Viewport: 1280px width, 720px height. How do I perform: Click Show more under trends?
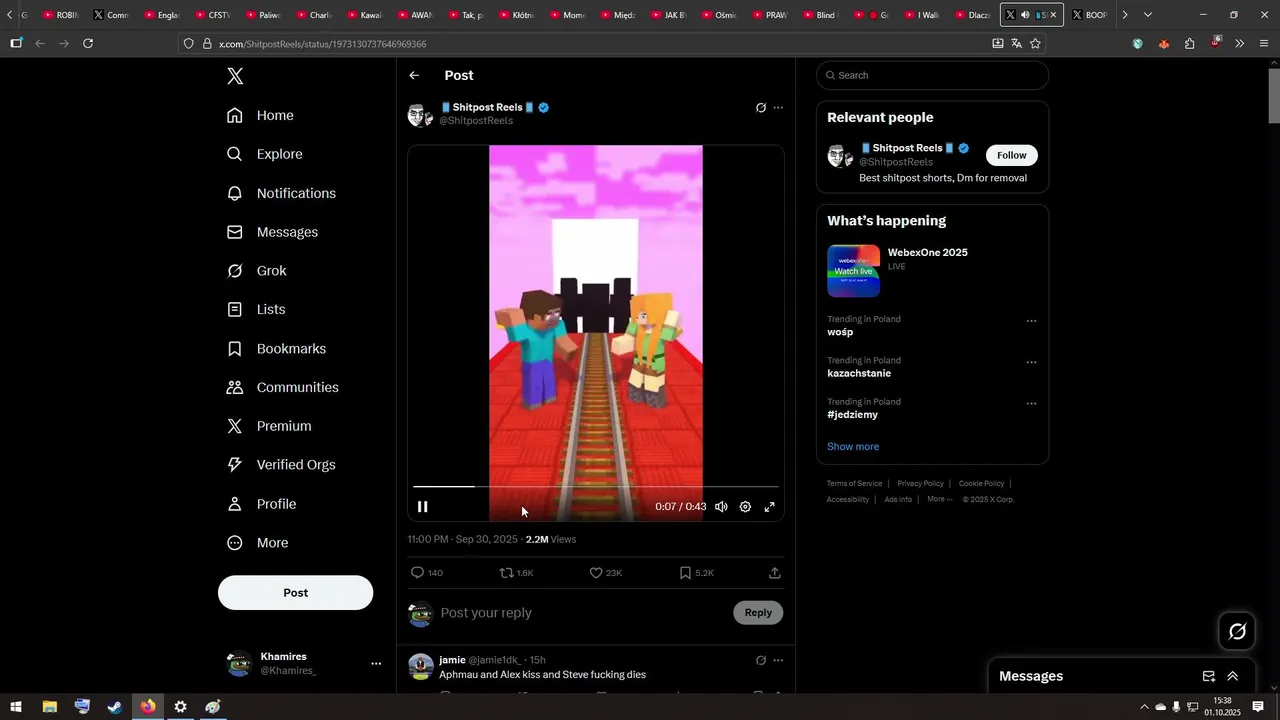tap(853, 447)
